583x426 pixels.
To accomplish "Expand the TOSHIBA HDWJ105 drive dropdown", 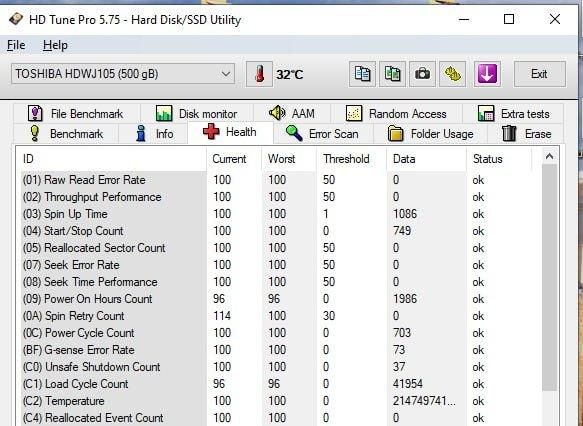I will 123,74.
